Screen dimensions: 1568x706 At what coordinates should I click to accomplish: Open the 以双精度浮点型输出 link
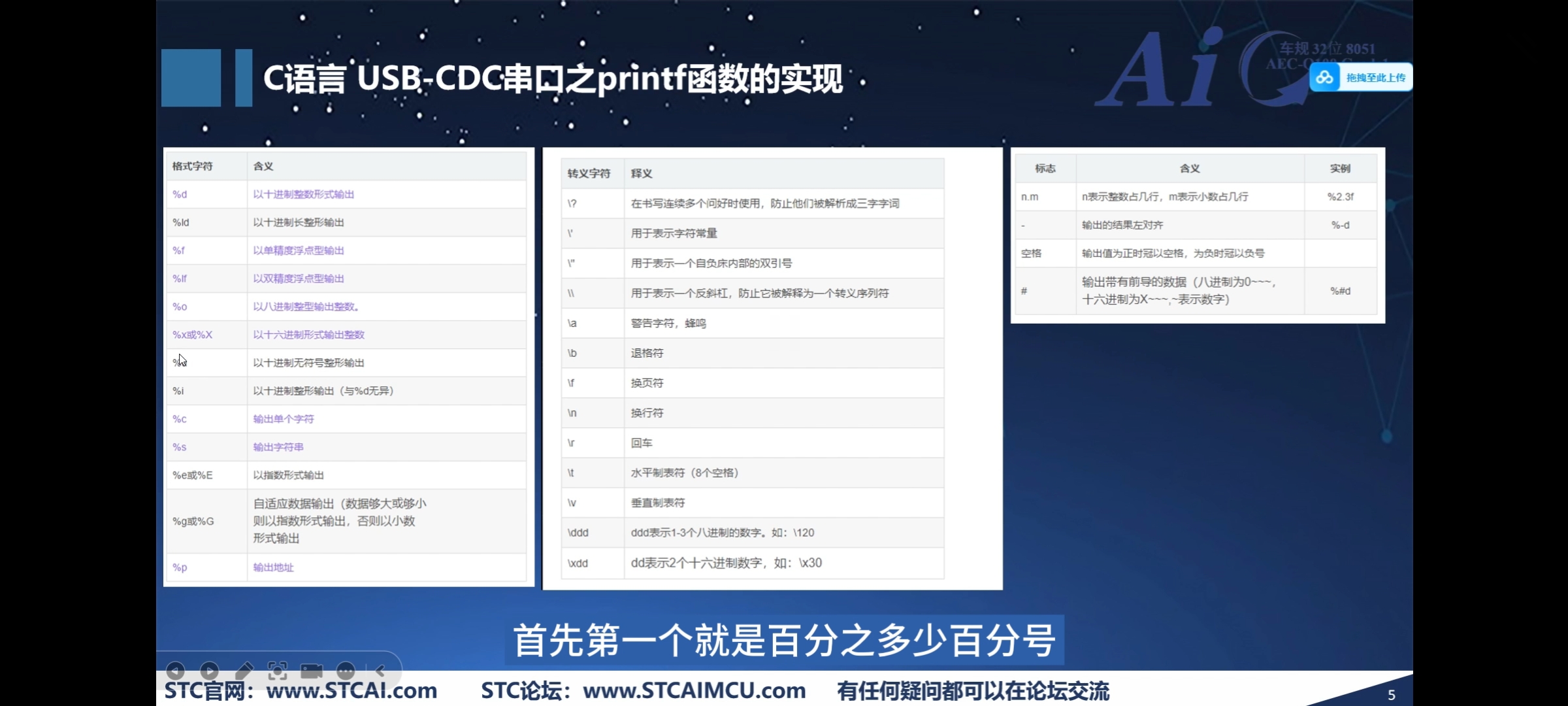299,278
